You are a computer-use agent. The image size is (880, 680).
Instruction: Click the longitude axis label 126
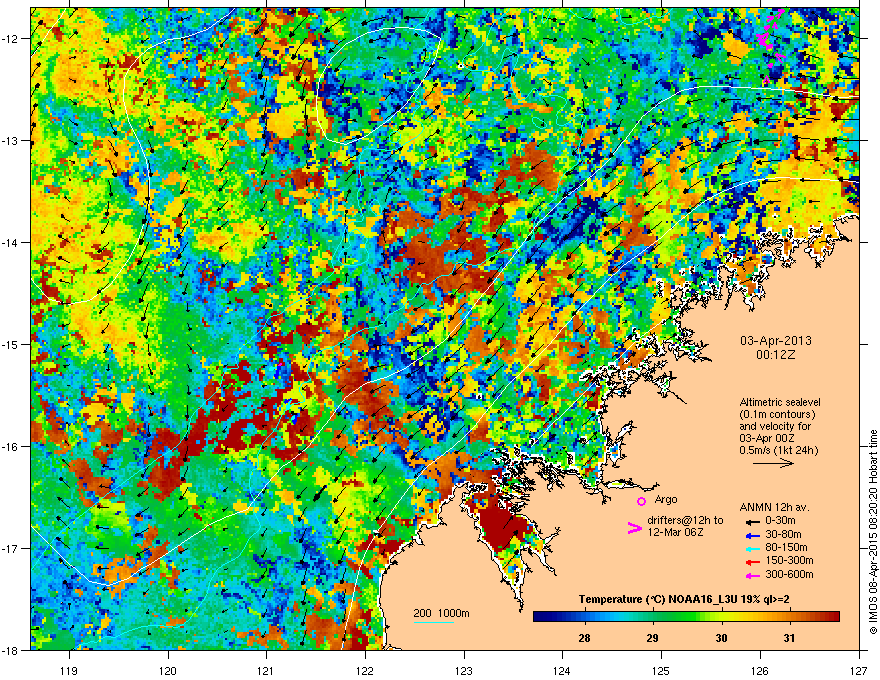pos(760,670)
